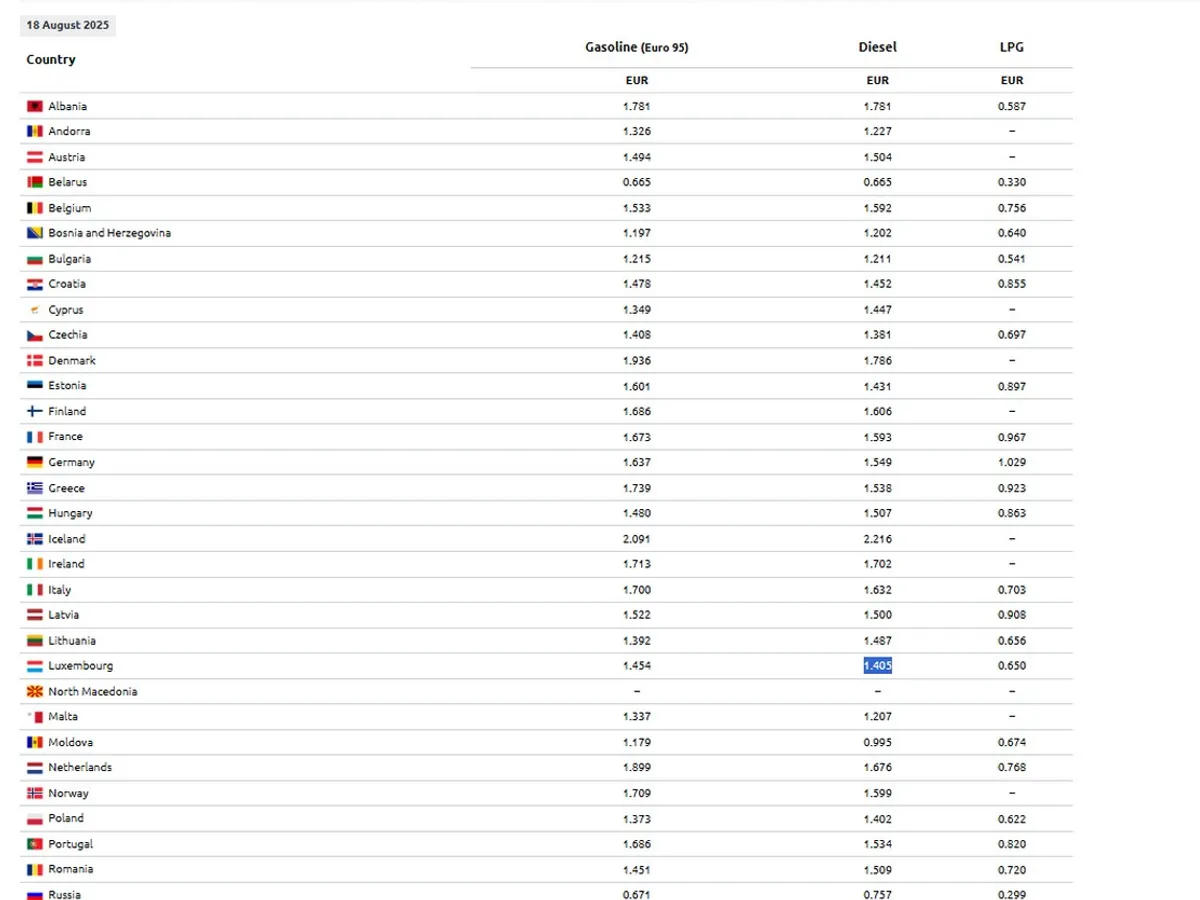Click the Diesel column header

[877, 47]
